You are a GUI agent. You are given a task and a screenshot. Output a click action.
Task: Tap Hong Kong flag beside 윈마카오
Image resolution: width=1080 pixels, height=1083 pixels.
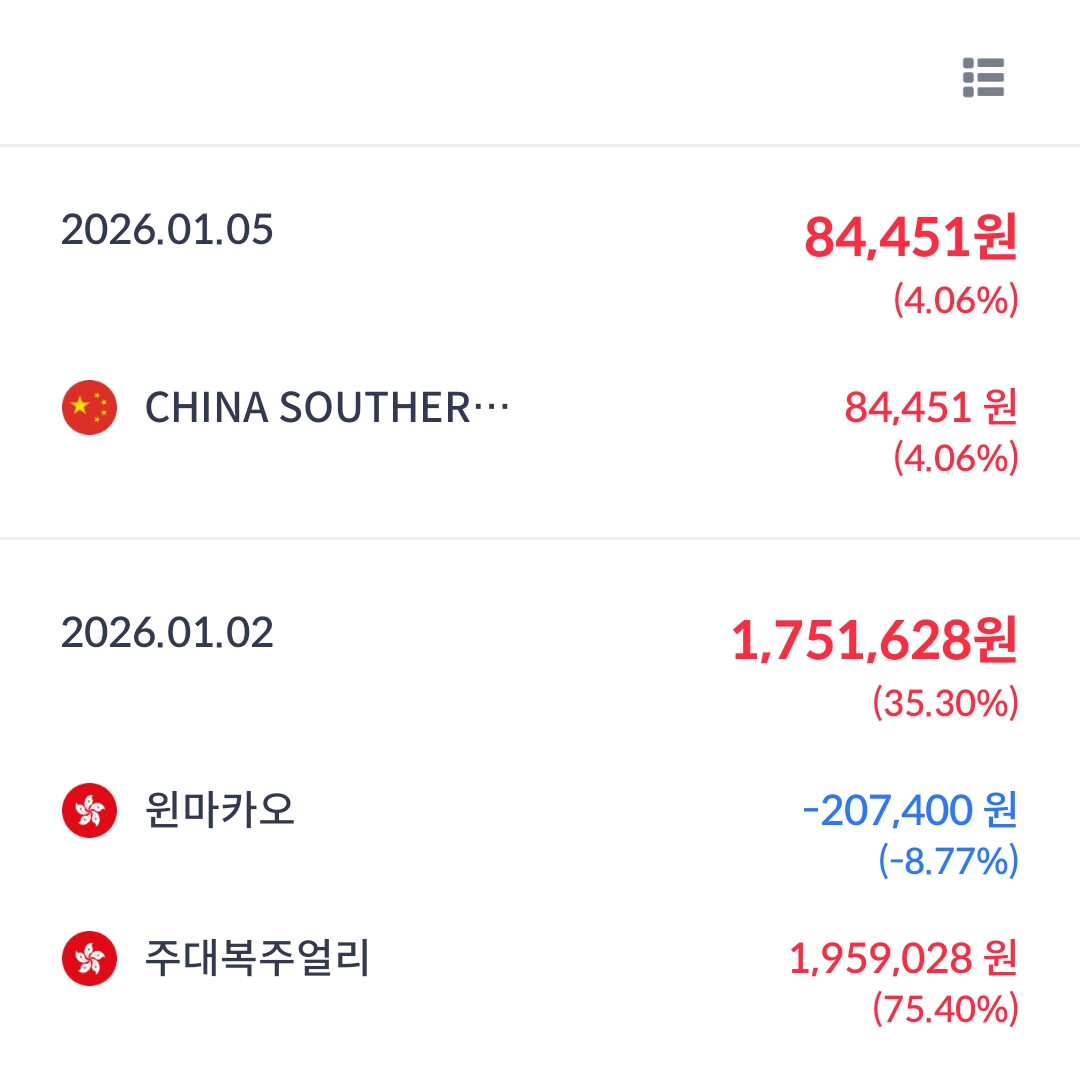tap(89, 810)
